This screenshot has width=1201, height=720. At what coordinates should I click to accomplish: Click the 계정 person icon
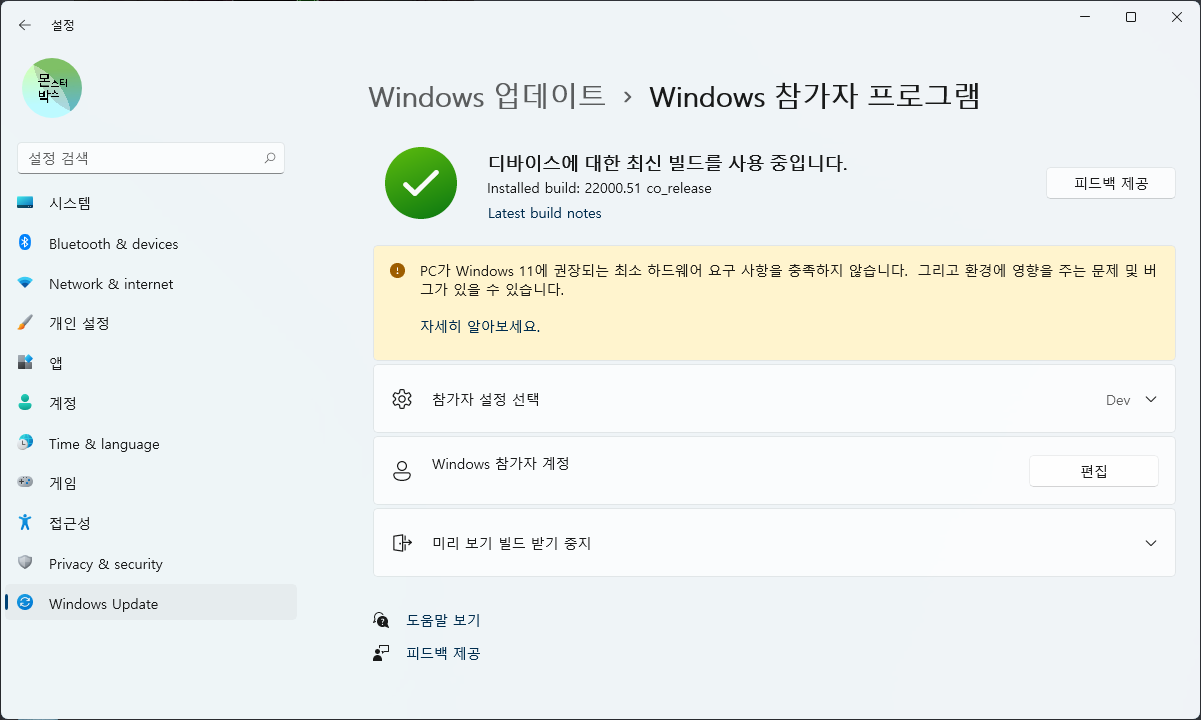point(25,403)
